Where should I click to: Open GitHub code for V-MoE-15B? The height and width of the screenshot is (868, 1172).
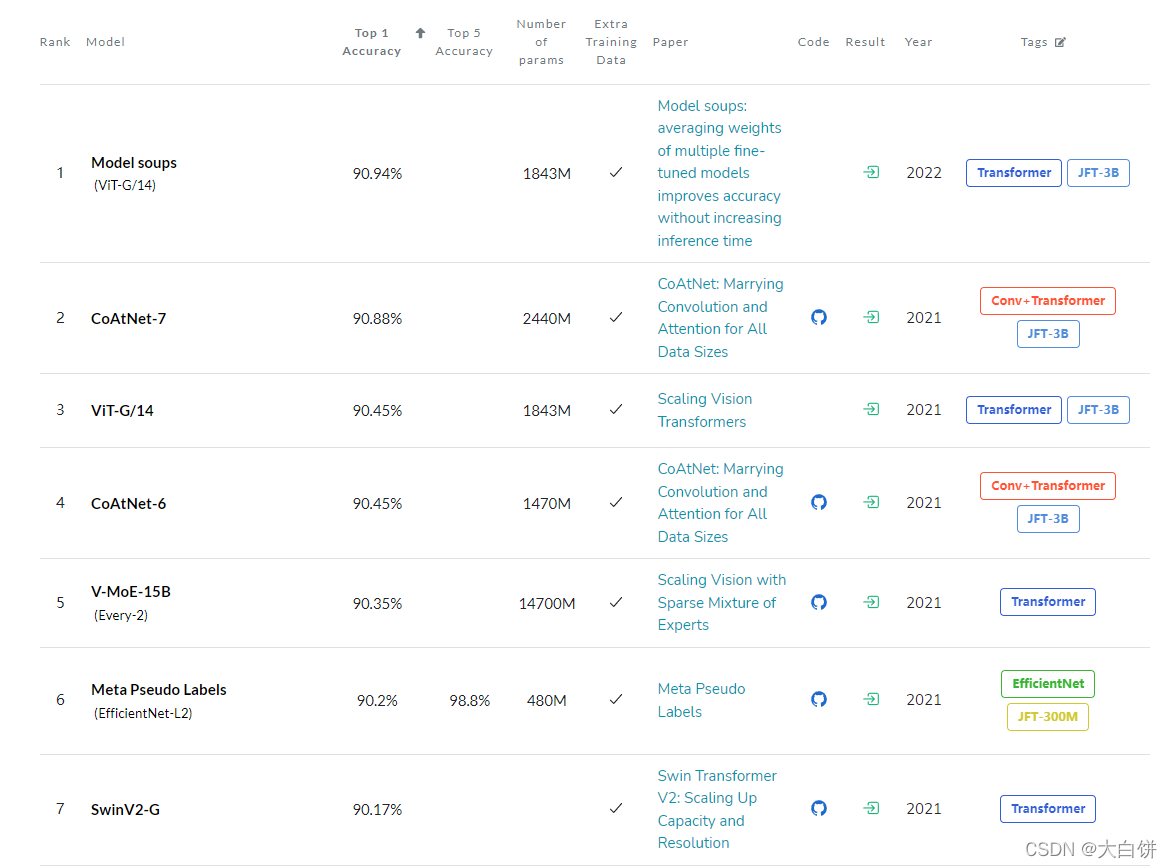pyautogui.click(x=819, y=602)
